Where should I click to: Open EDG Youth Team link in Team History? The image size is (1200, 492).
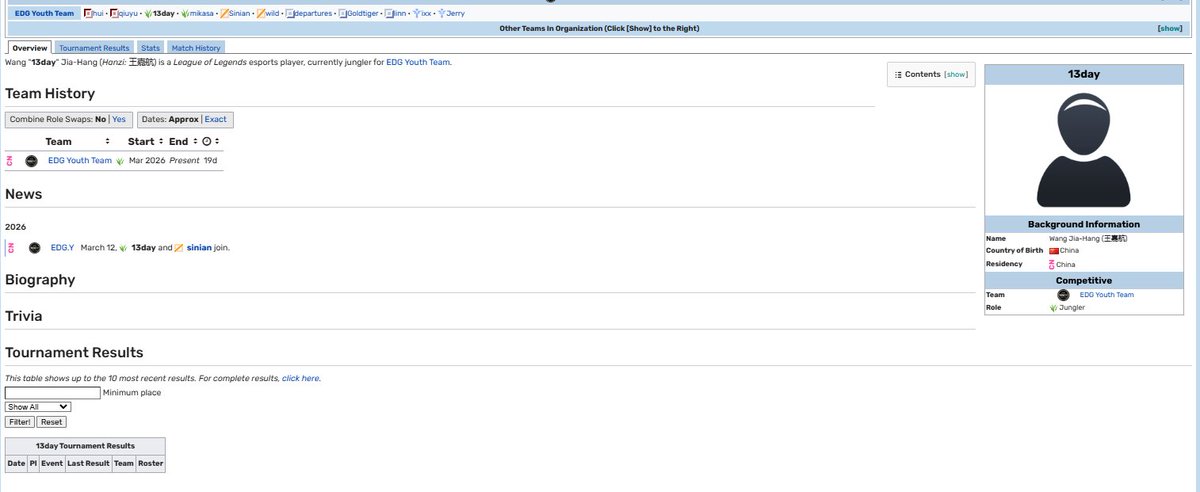(x=80, y=160)
